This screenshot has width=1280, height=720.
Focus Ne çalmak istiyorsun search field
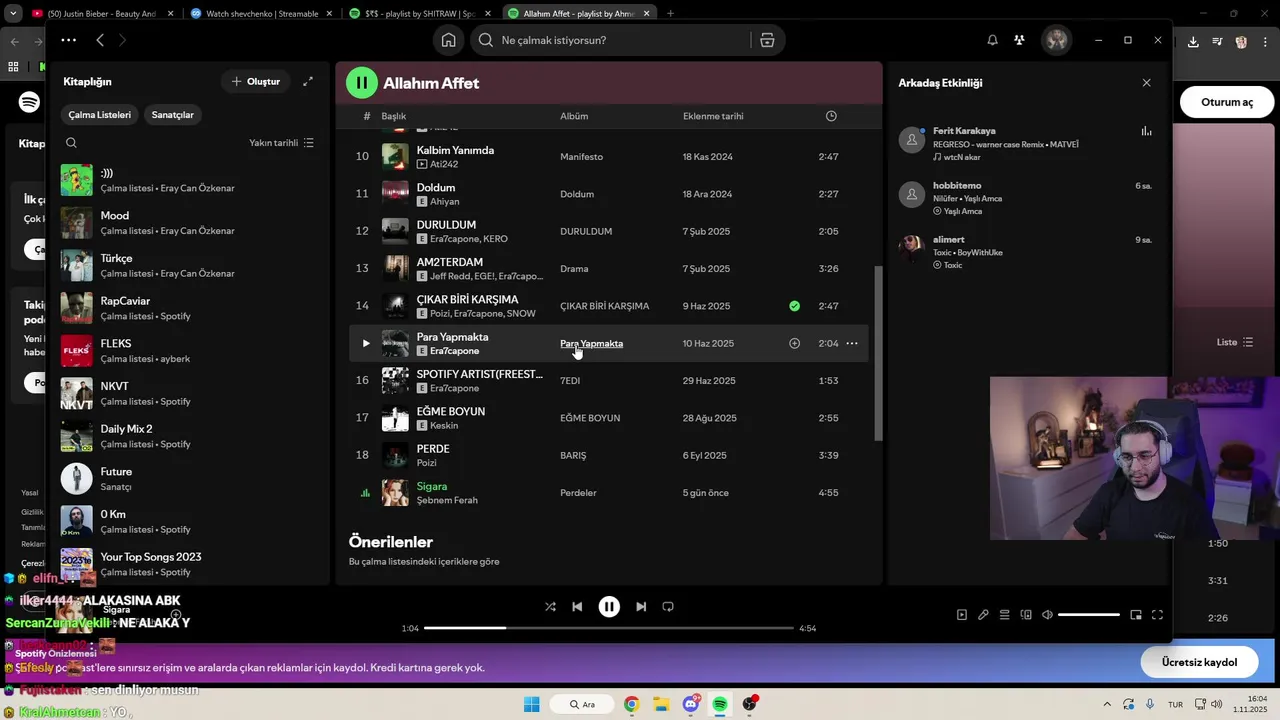tap(610, 40)
